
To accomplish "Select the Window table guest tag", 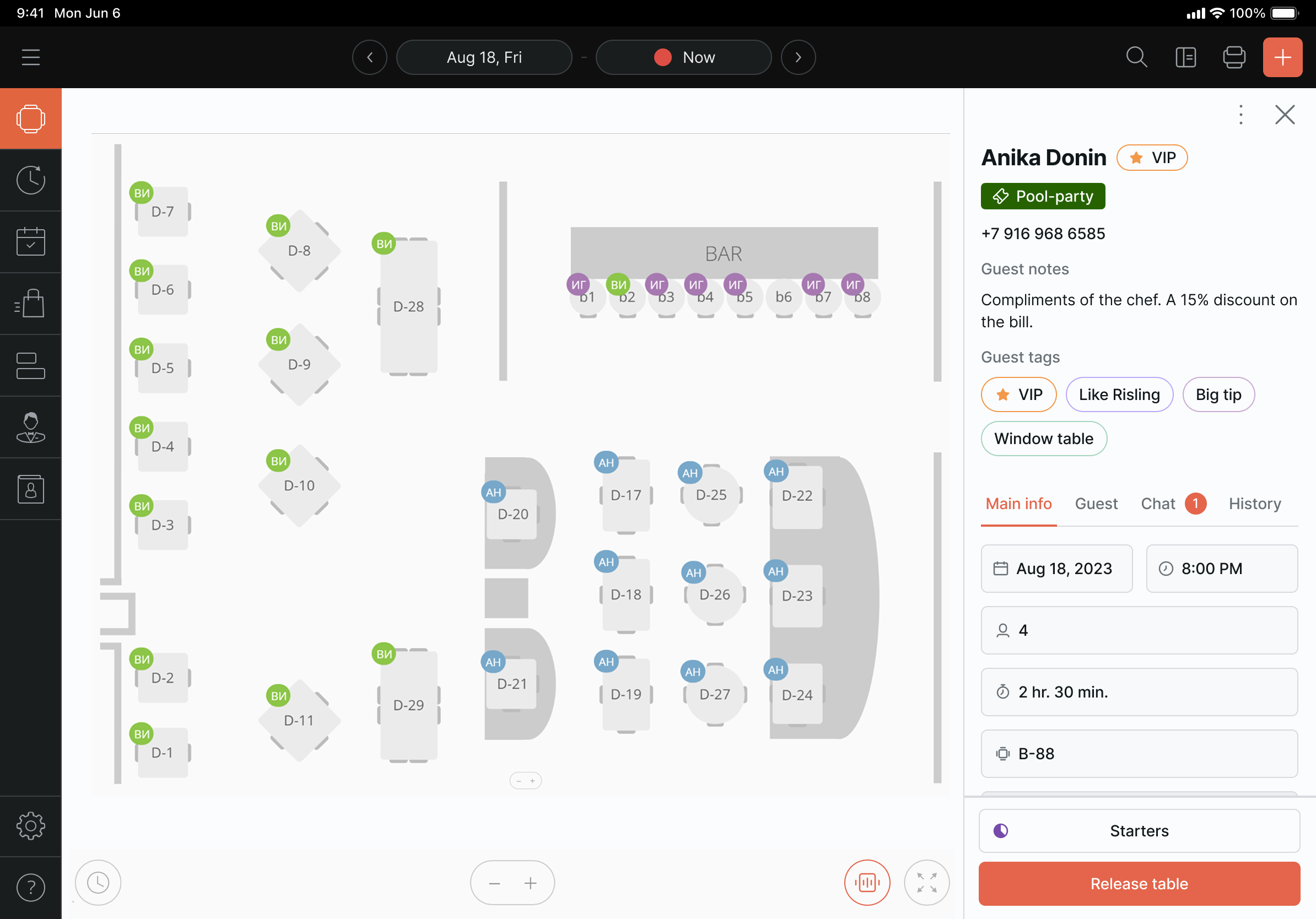I will click(1043, 439).
